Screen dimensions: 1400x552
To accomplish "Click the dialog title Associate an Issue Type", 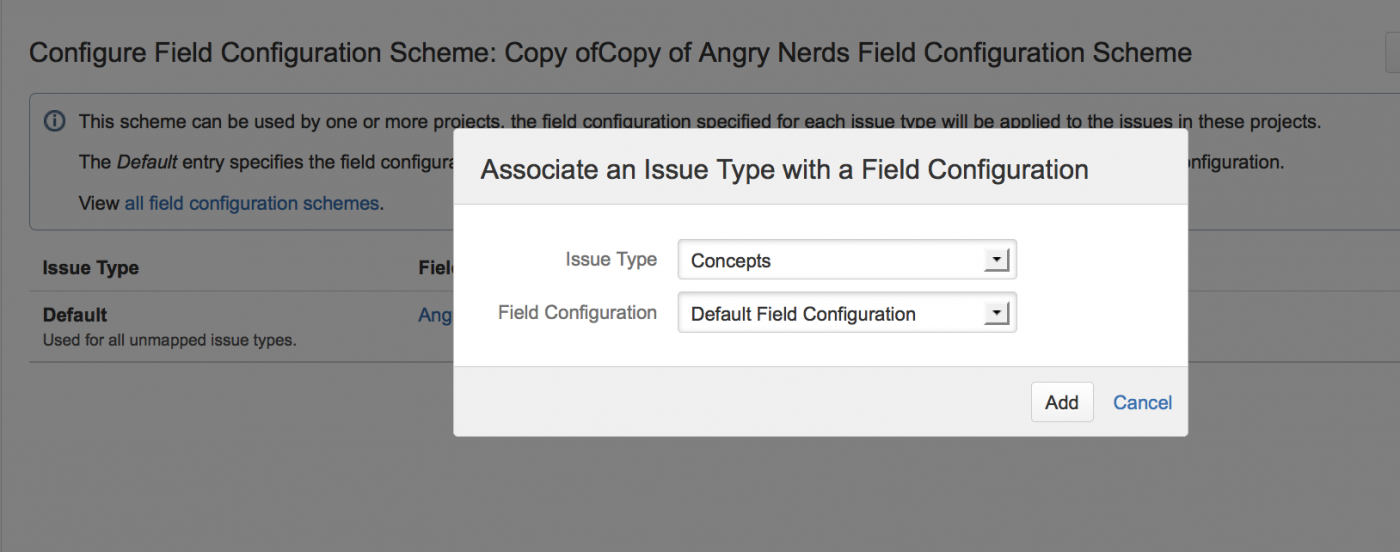I will [784, 169].
